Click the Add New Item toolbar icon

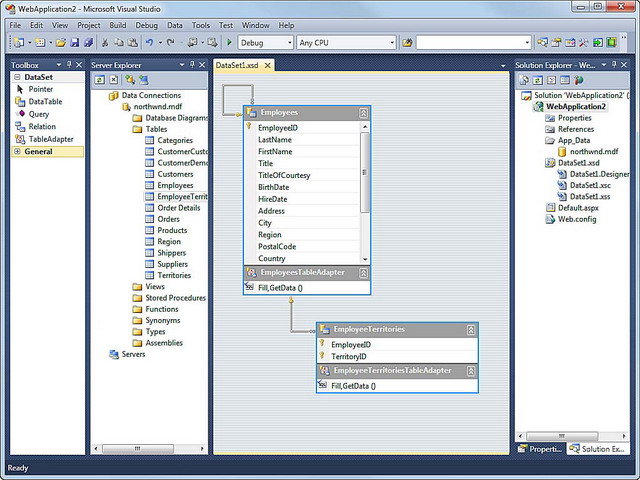click(x=40, y=42)
